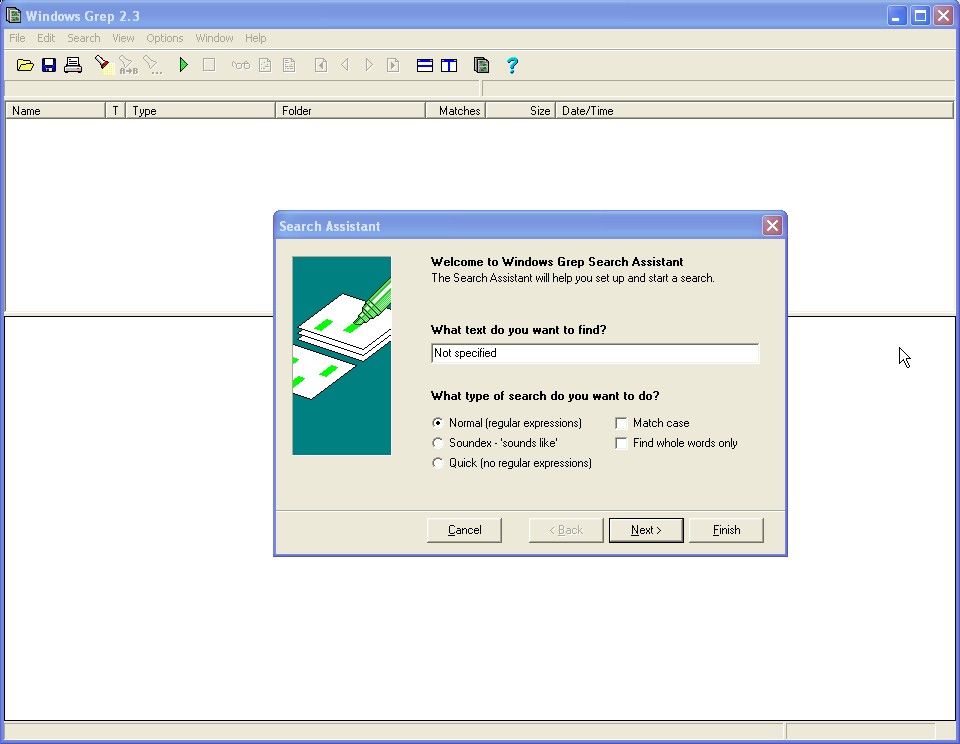Click the Back button in Search Assistant
The height and width of the screenshot is (744, 960).
pyautogui.click(x=566, y=530)
